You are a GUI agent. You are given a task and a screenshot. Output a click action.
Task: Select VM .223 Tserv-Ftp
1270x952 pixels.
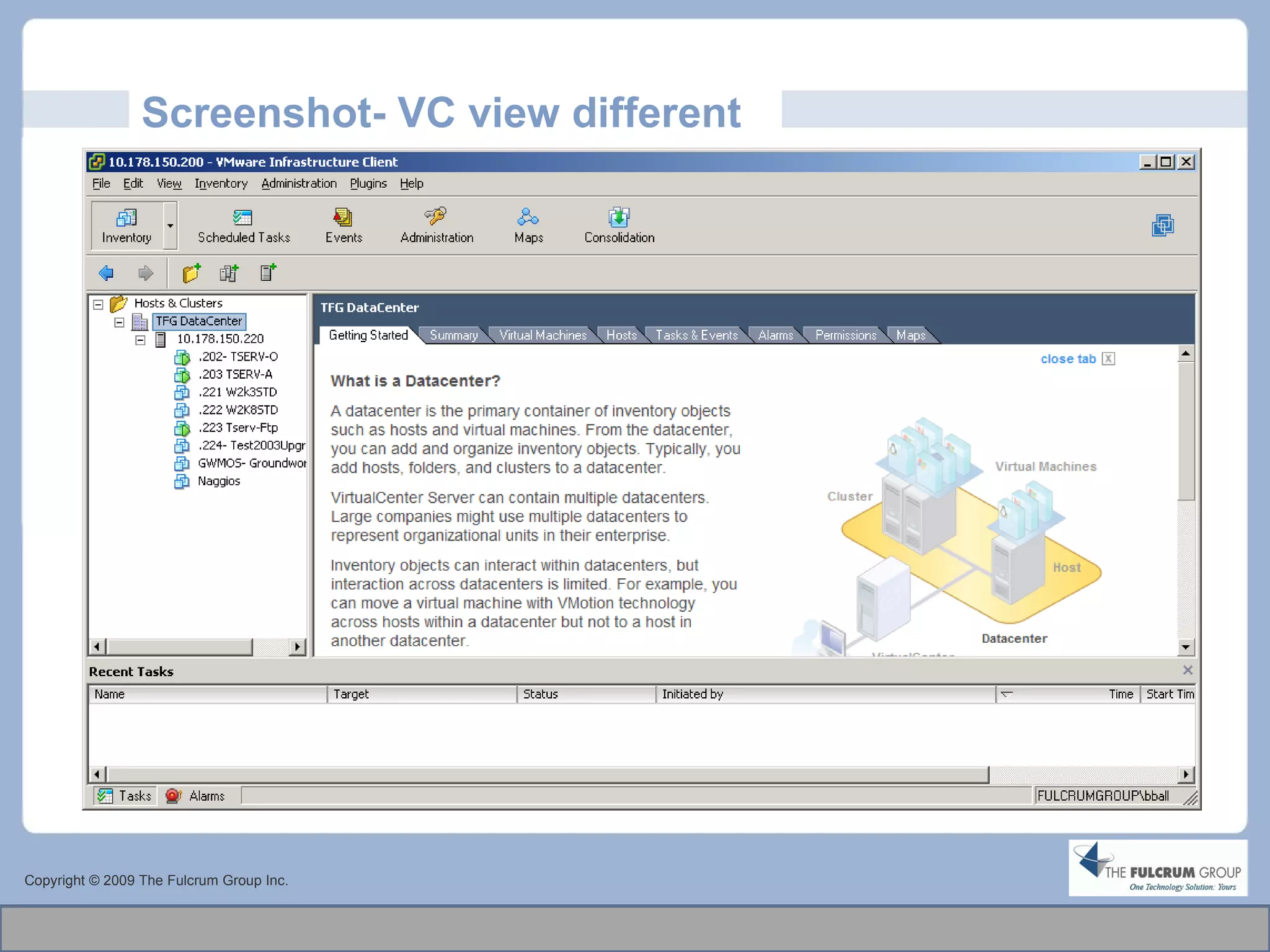point(238,428)
